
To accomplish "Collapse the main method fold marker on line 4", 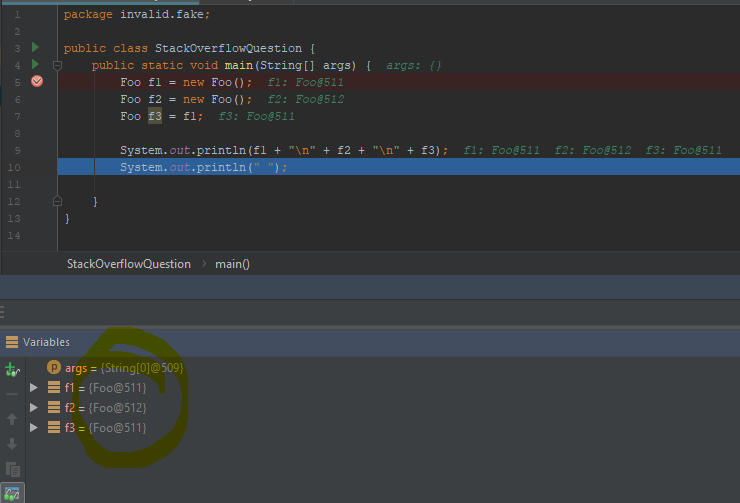I will tap(58, 65).
